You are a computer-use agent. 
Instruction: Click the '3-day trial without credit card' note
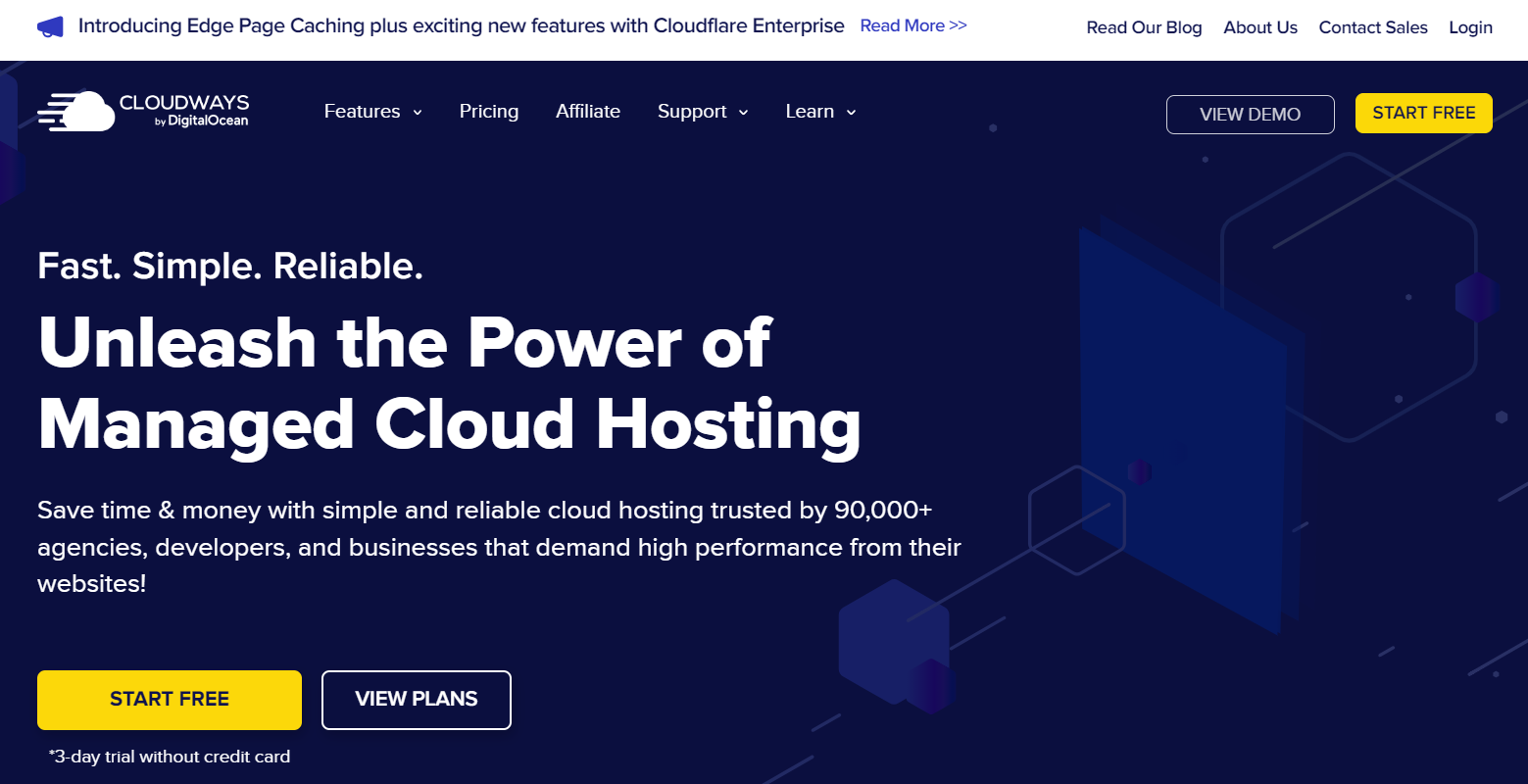(x=170, y=757)
